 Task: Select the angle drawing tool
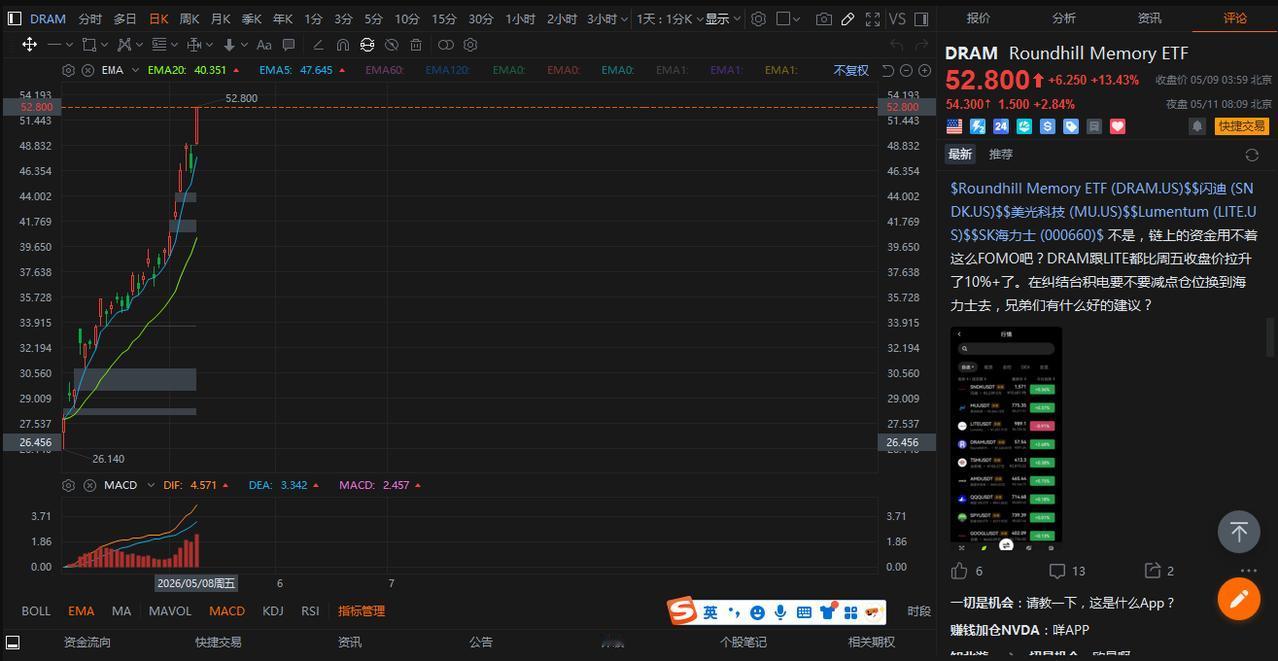point(318,44)
